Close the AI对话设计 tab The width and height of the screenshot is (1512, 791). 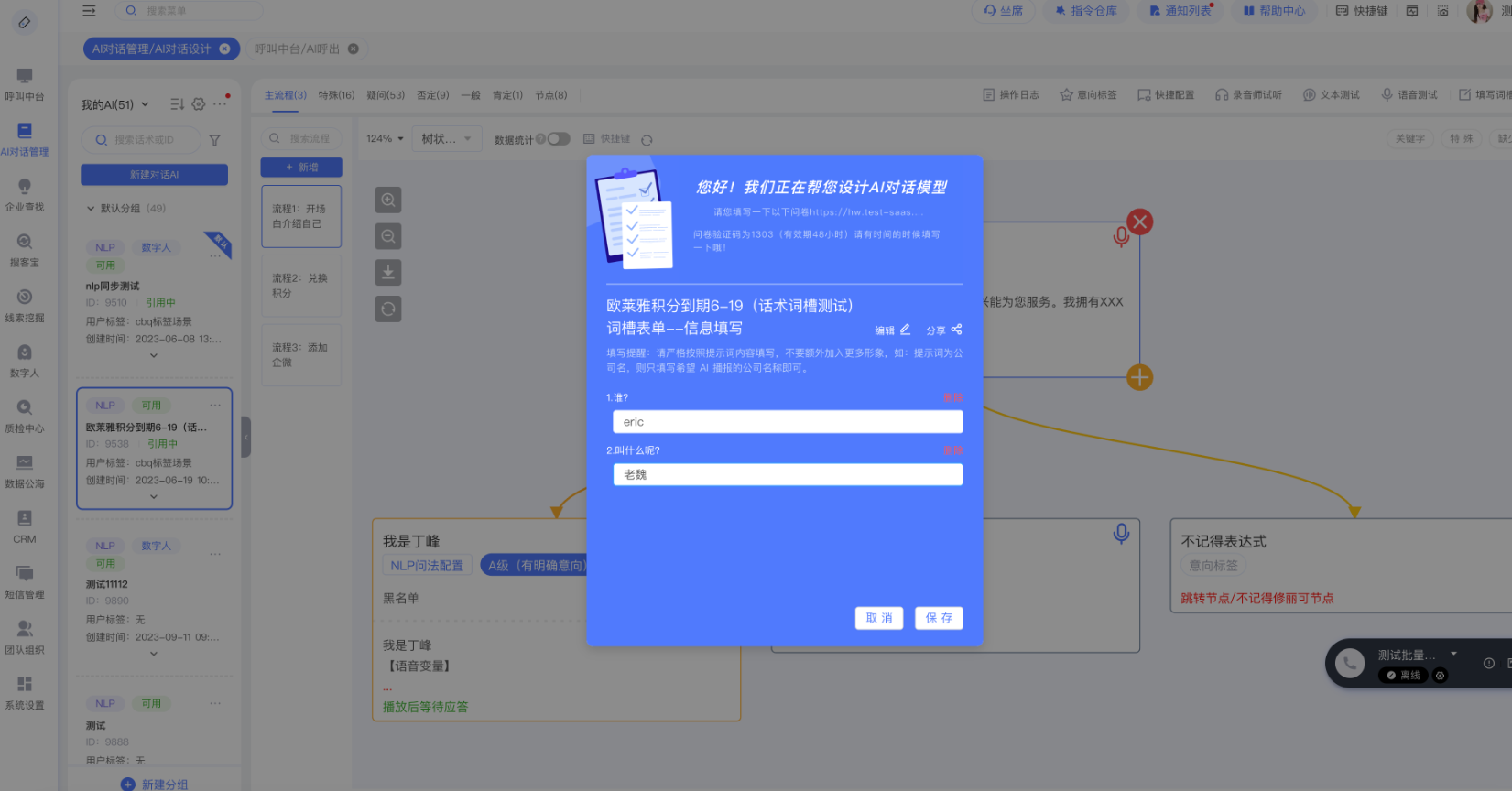pyautogui.click(x=224, y=49)
